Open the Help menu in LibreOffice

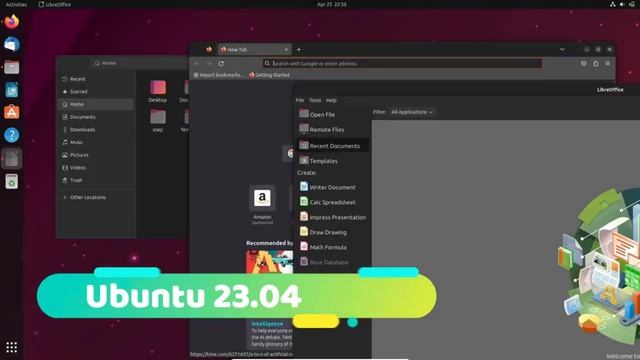[331, 100]
